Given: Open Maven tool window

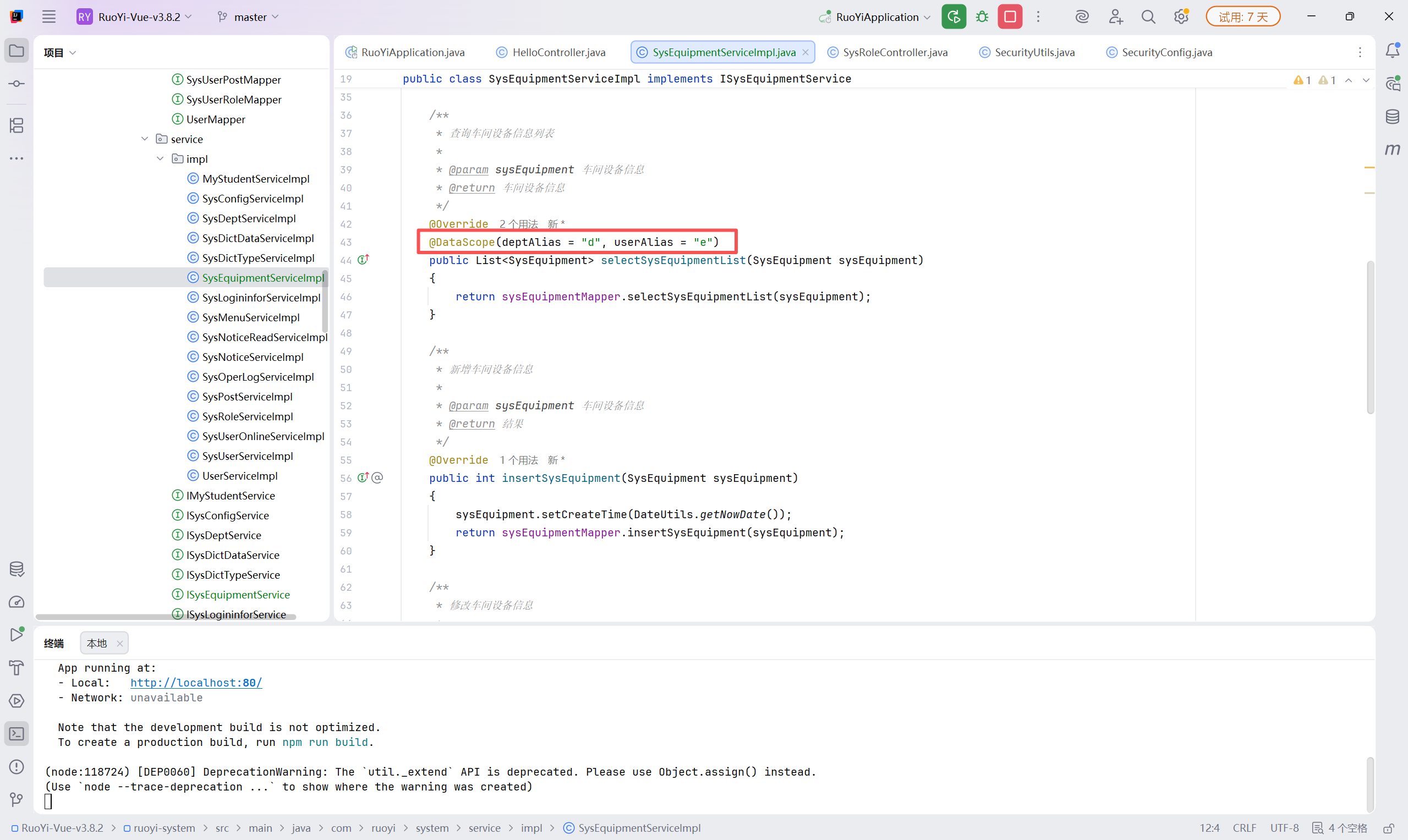Looking at the screenshot, I should click(x=1392, y=150).
